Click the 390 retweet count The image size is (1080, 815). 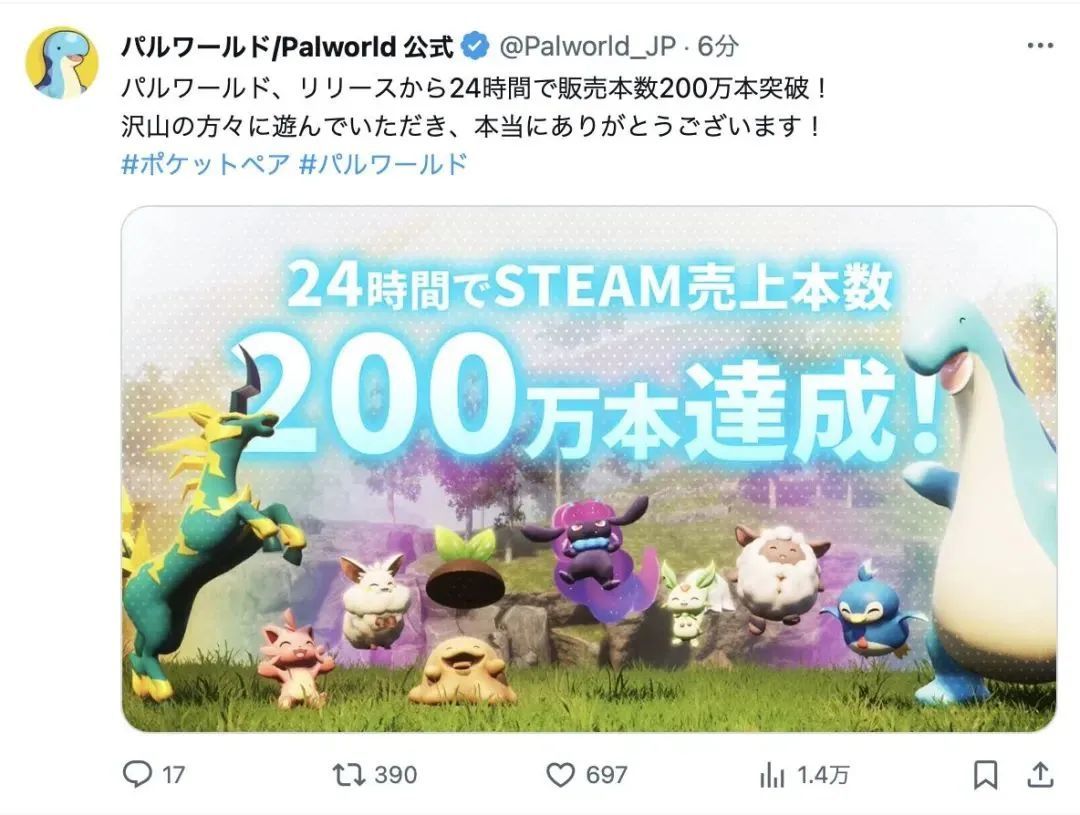coord(395,775)
